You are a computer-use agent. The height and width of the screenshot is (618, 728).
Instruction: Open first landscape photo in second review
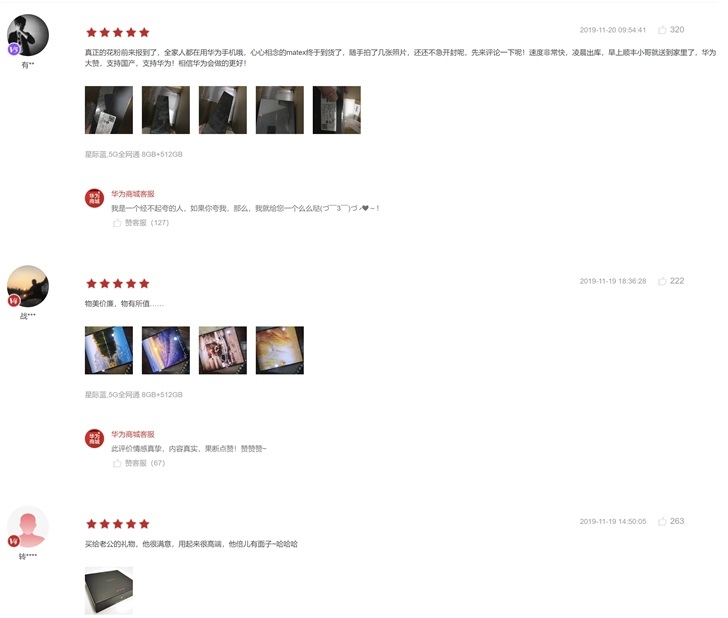coord(109,351)
